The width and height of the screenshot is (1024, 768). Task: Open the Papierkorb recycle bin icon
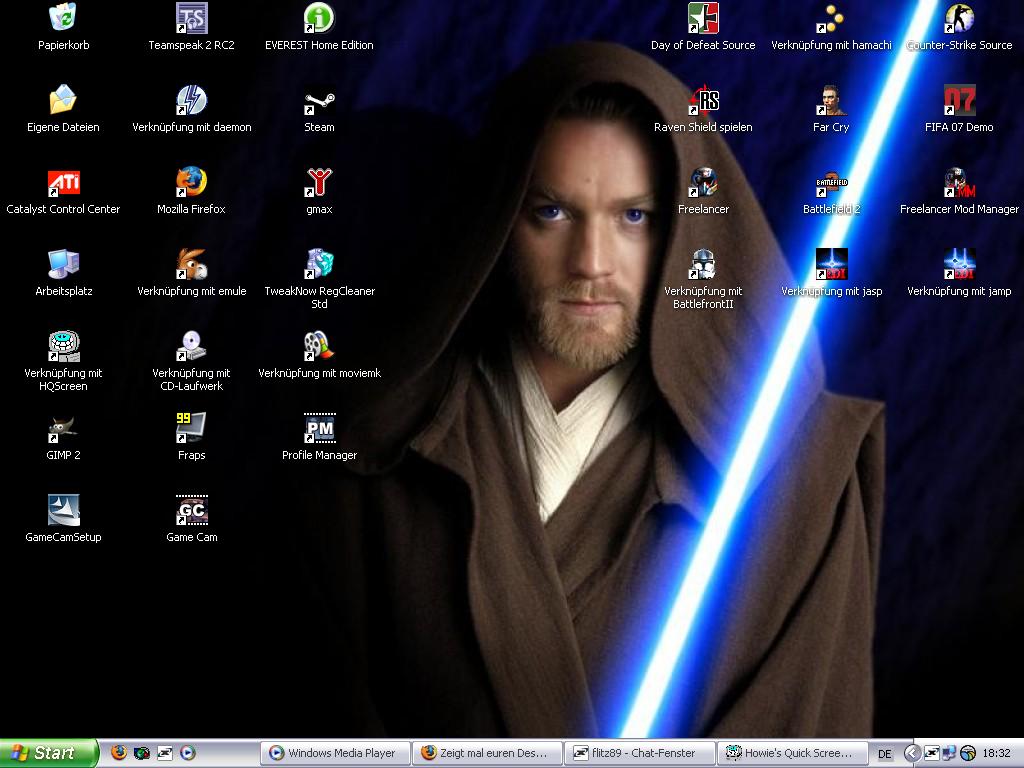(63, 19)
